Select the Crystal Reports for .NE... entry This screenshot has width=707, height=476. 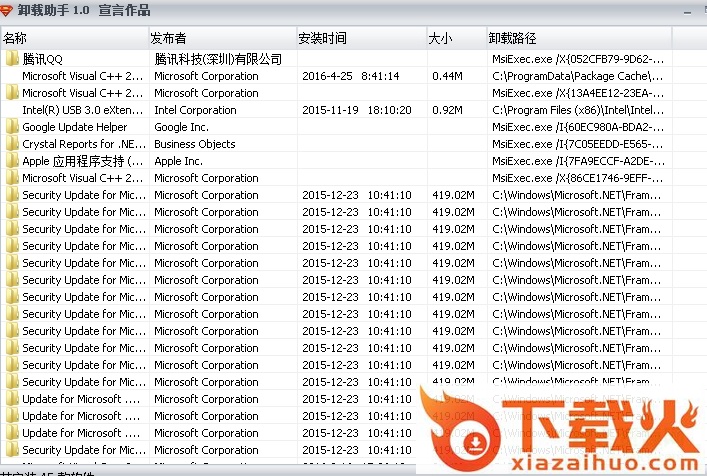click(x=84, y=144)
